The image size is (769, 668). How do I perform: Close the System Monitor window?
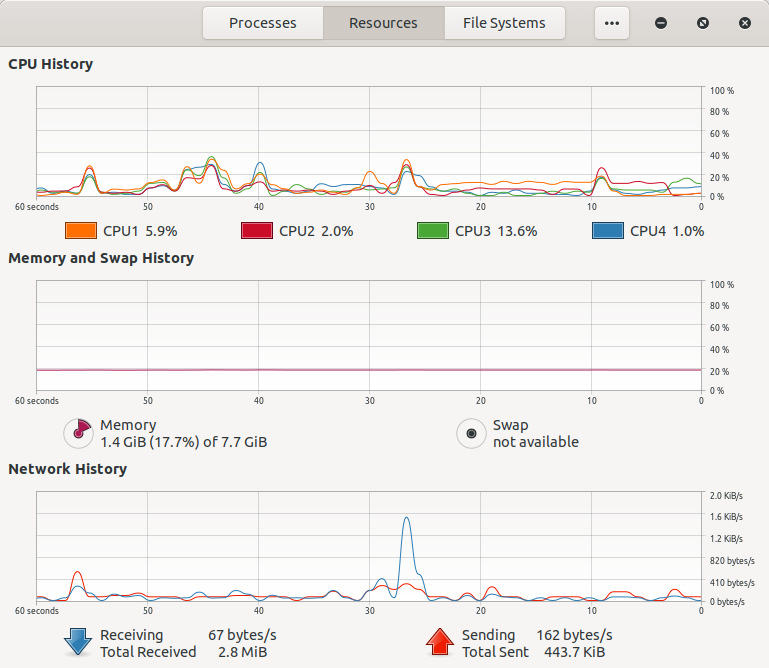tap(745, 23)
